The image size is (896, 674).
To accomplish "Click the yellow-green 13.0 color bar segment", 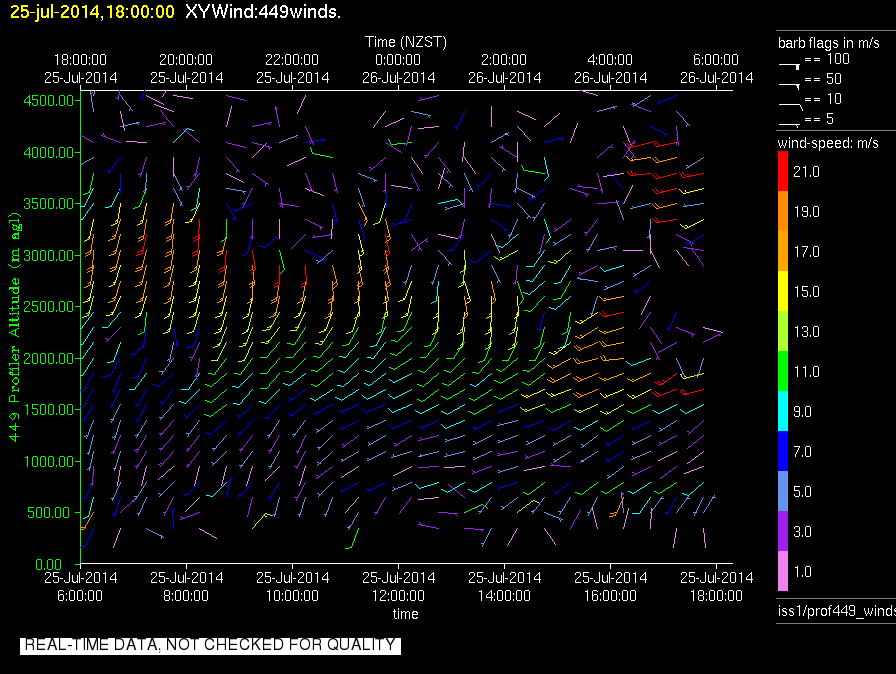I will tap(783, 331).
